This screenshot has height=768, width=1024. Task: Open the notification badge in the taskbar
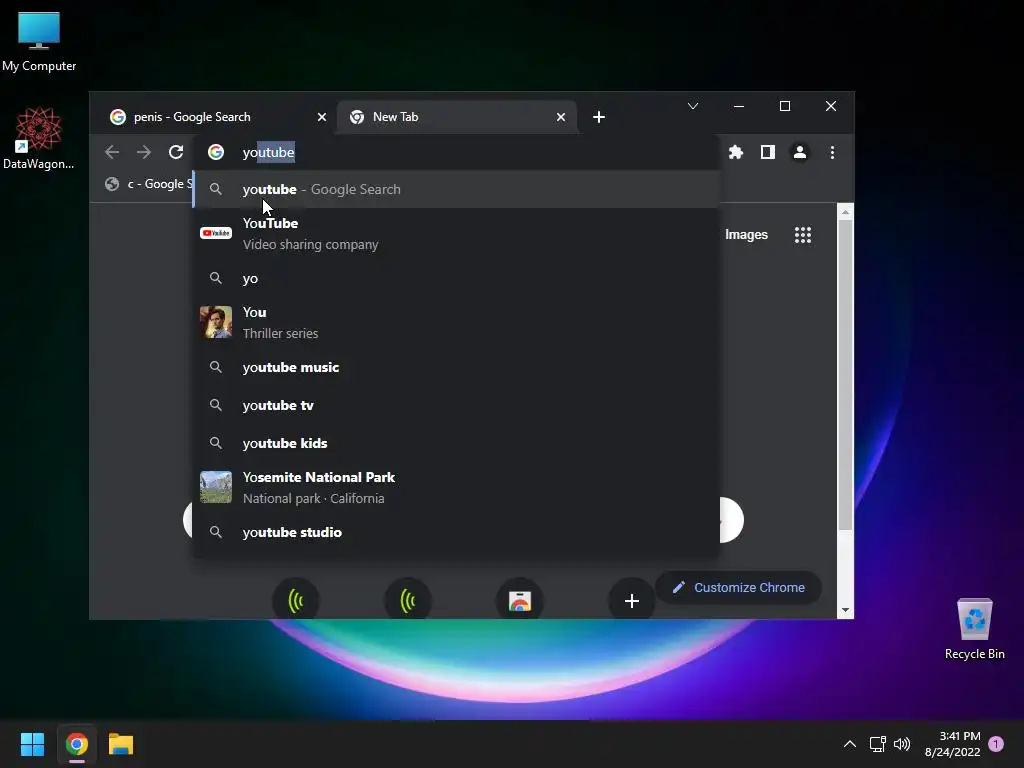[x=996, y=744]
